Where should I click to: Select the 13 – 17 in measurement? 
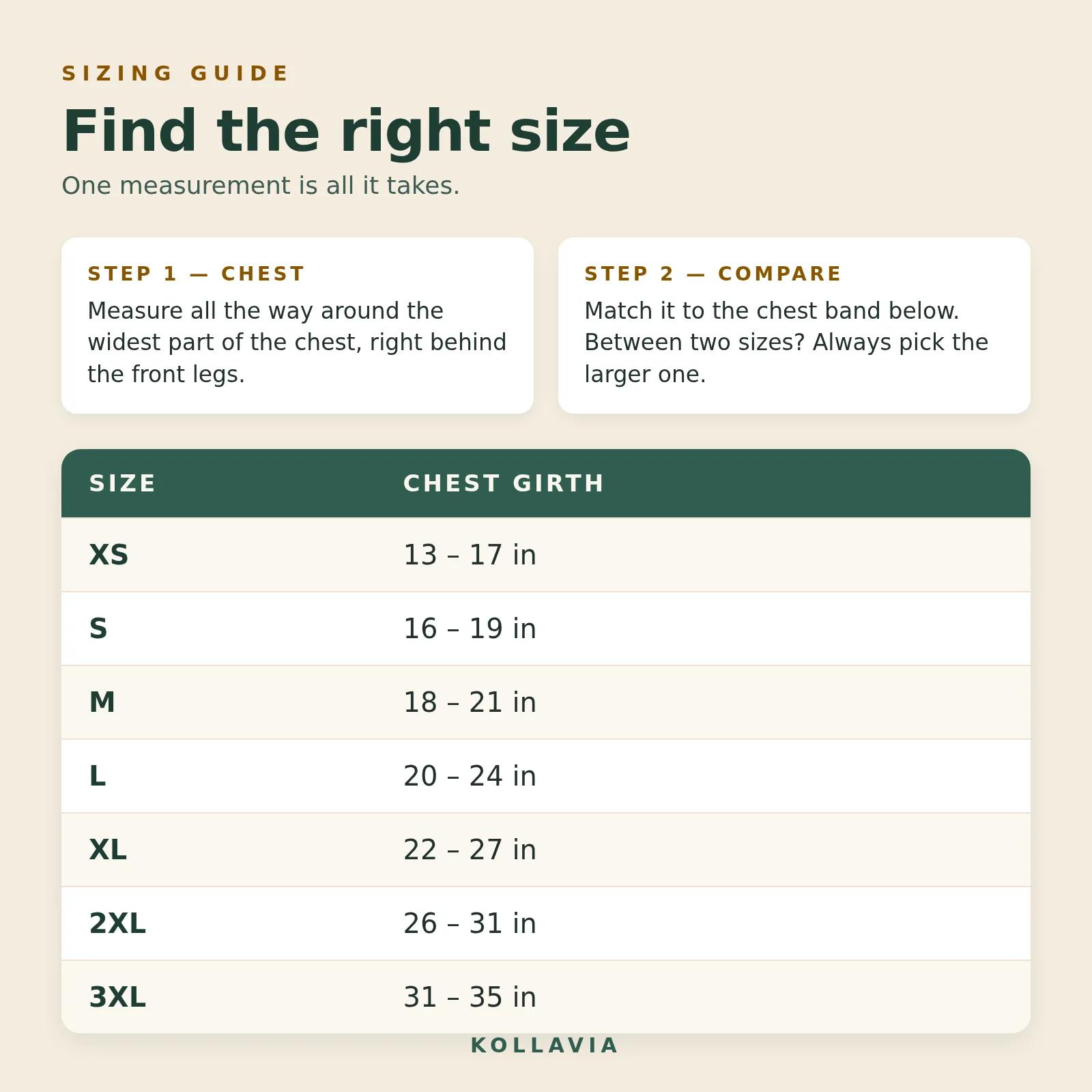(470, 555)
